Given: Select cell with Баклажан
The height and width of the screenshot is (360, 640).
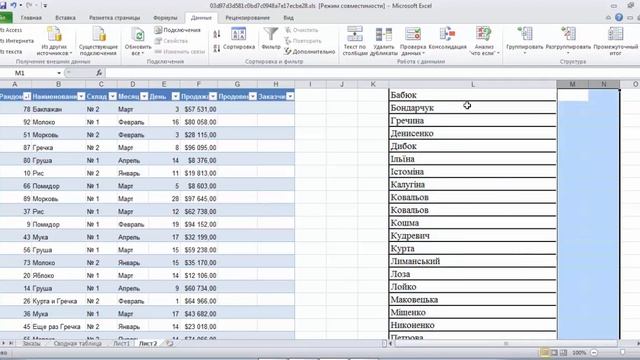Looking at the screenshot, I should click(x=58, y=109).
